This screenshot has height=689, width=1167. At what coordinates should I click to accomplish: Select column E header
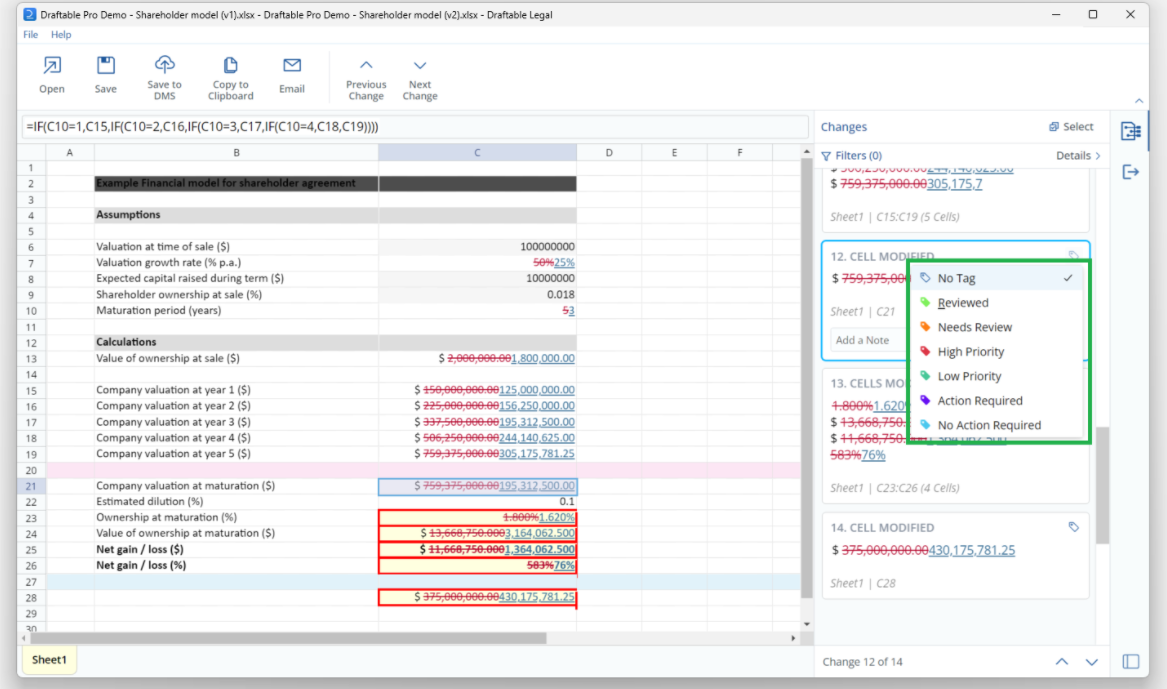pos(674,153)
